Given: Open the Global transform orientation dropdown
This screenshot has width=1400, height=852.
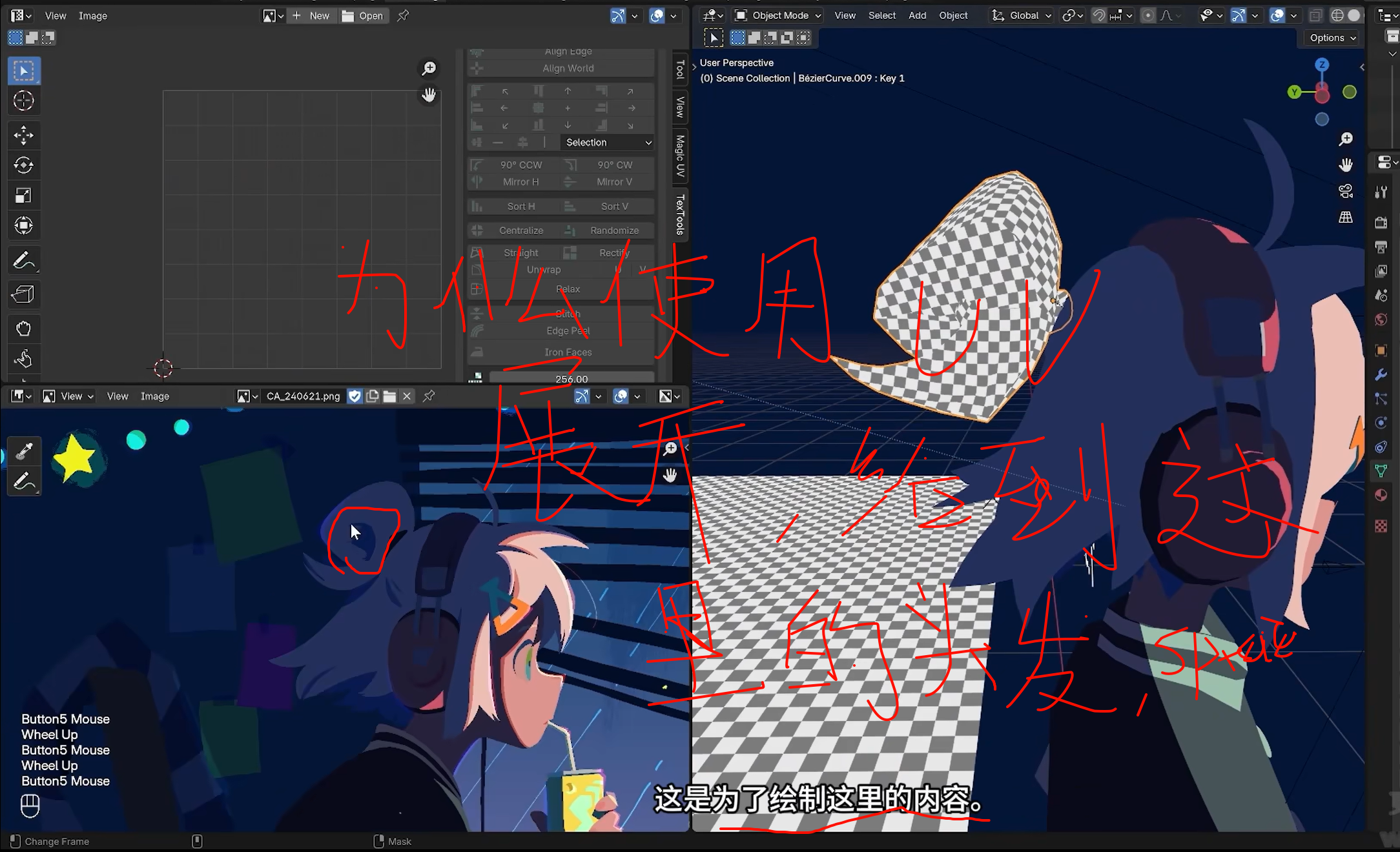Looking at the screenshot, I should 1022,15.
